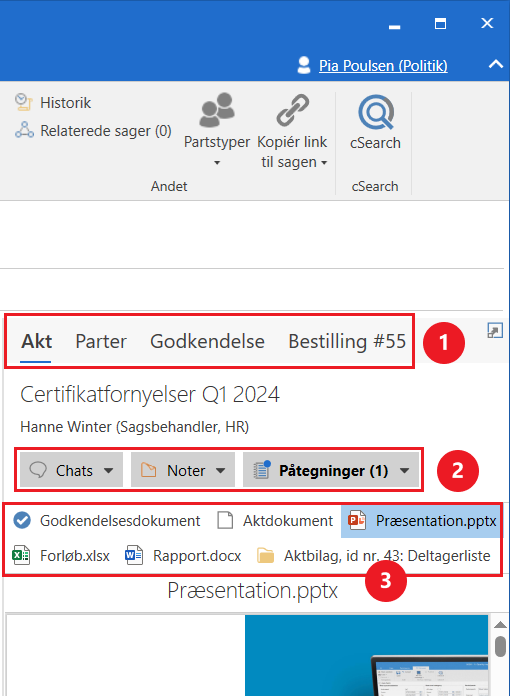Select Præsentation.pptx in the file list
Image resolution: width=510 pixels, height=696 pixels.
pyautogui.click(x=421, y=520)
